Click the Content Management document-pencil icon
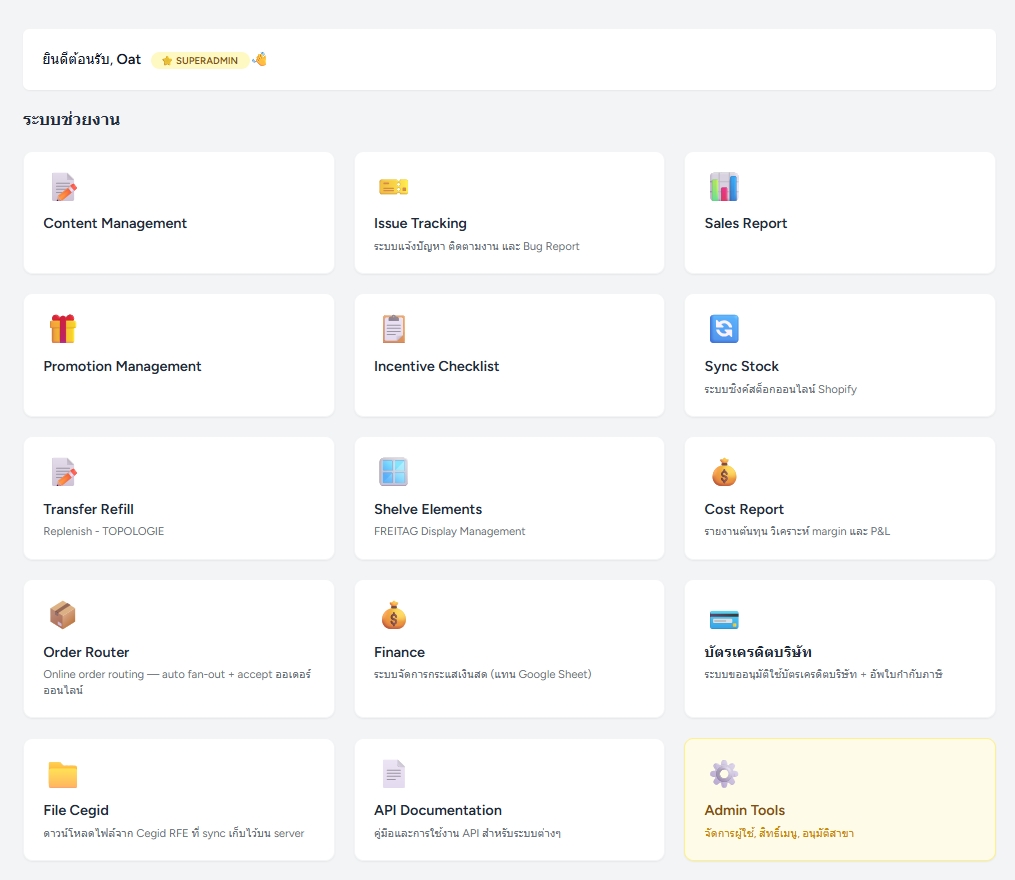Image resolution: width=1015 pixels, height=880 pixels. click(x=63, y=187)
